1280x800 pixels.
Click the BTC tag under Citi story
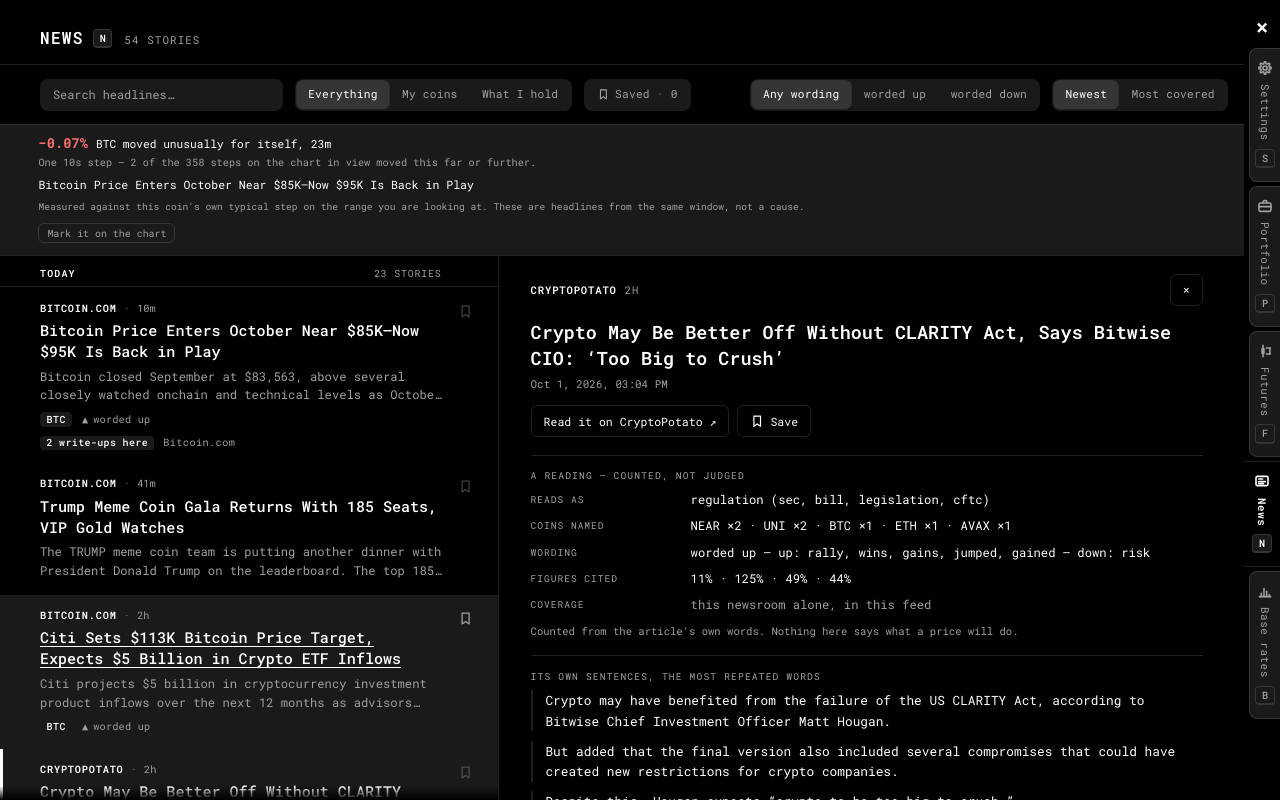(56, 727)
